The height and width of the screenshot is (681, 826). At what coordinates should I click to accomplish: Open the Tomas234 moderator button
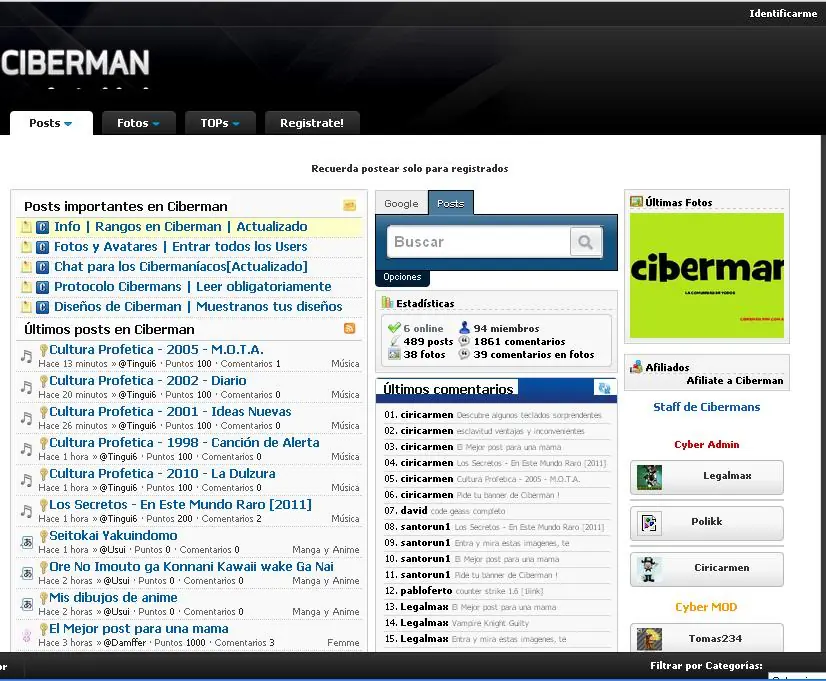[x=707, y=638]
